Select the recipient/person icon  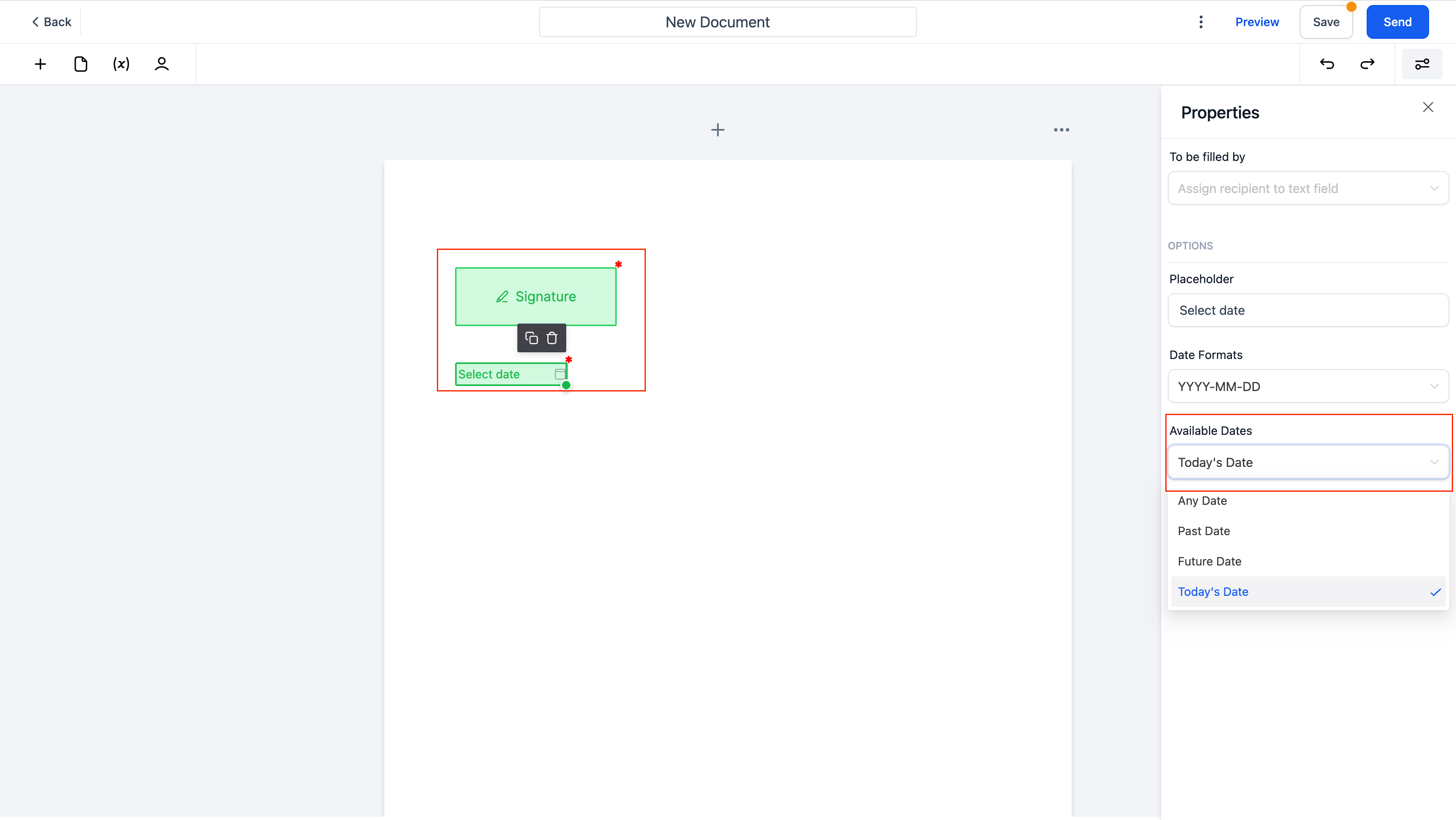coord(161,64)
